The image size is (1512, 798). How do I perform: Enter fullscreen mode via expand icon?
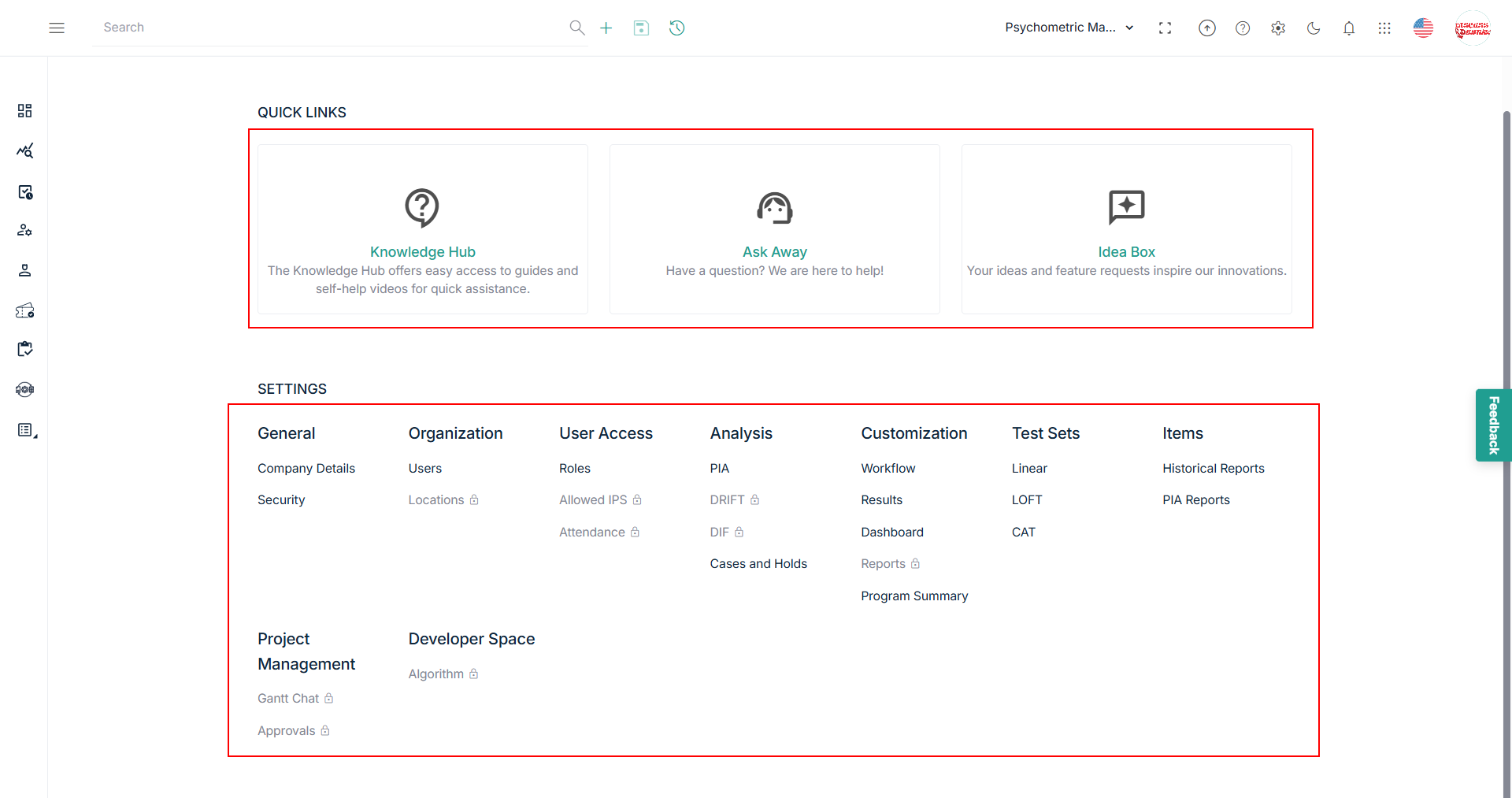(x=1165, y=28)
